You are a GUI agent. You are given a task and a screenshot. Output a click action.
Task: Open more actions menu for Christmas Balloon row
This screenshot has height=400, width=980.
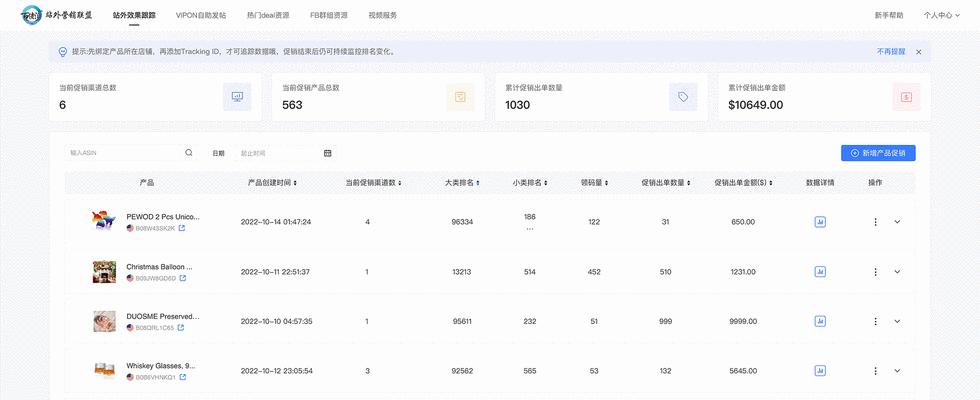coord(876,272)
